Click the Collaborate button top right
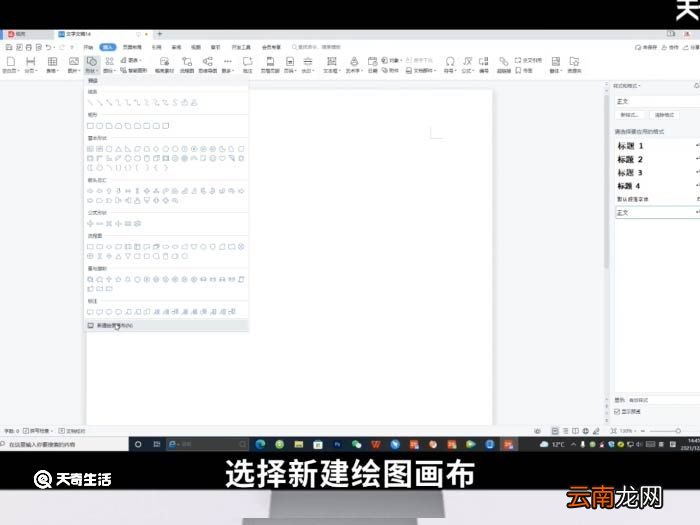Image resolution: width=700 pixels, height=525 pixels. point(671,47)
